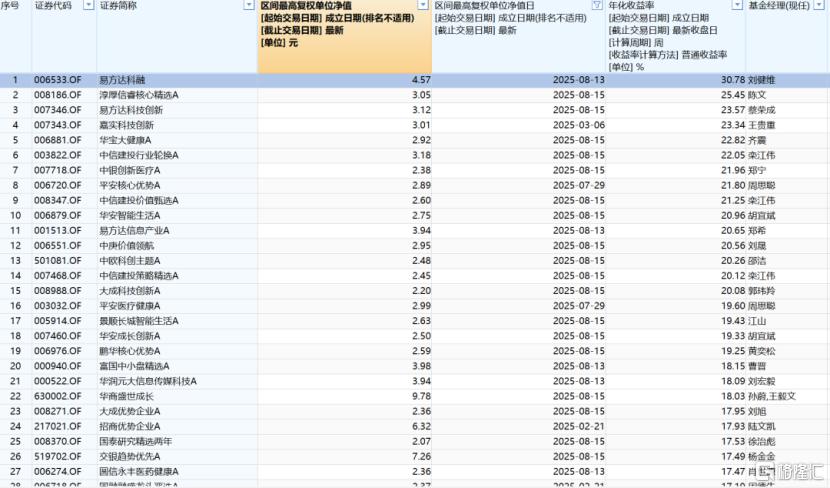The height and width of the screenshot is (488, 830).
Task: Click date 2025-03-06 in 嘉实科技创新 row
Action: point(579,125)
